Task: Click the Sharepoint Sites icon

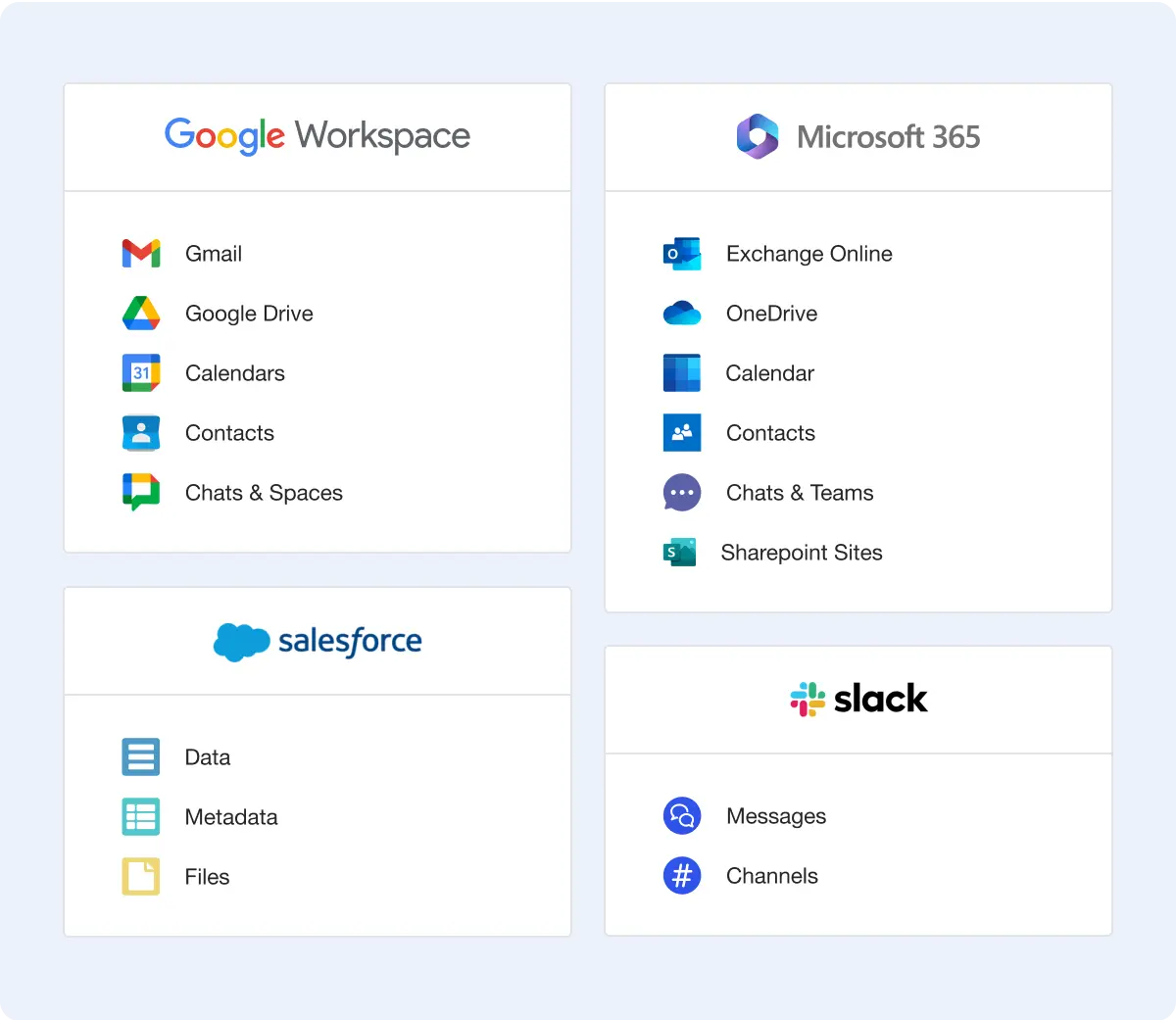Action: point(679,552)
